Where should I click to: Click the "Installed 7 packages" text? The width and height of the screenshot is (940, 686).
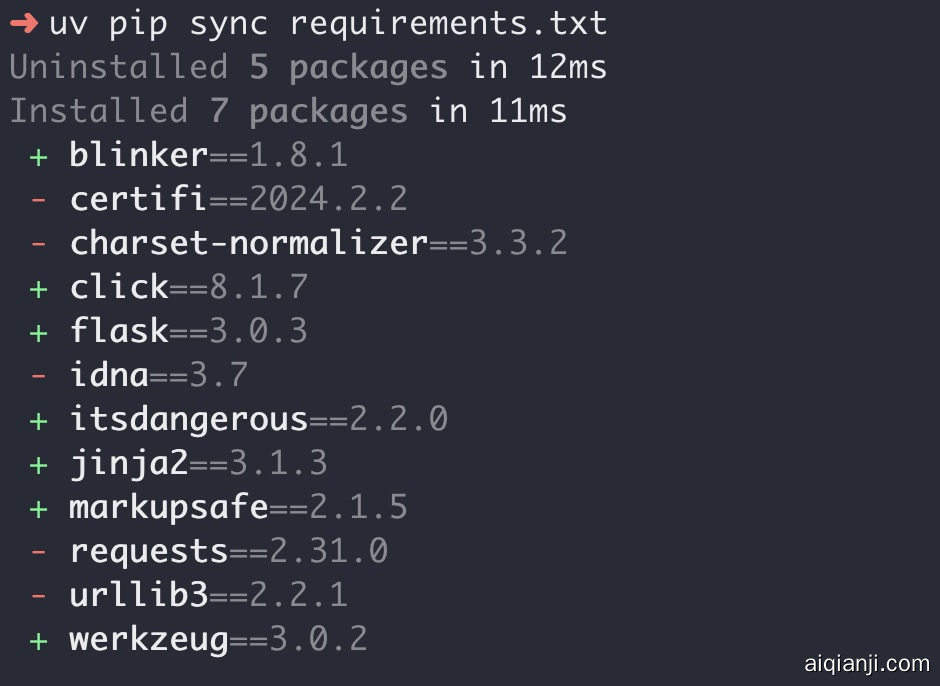click(208, 111)
